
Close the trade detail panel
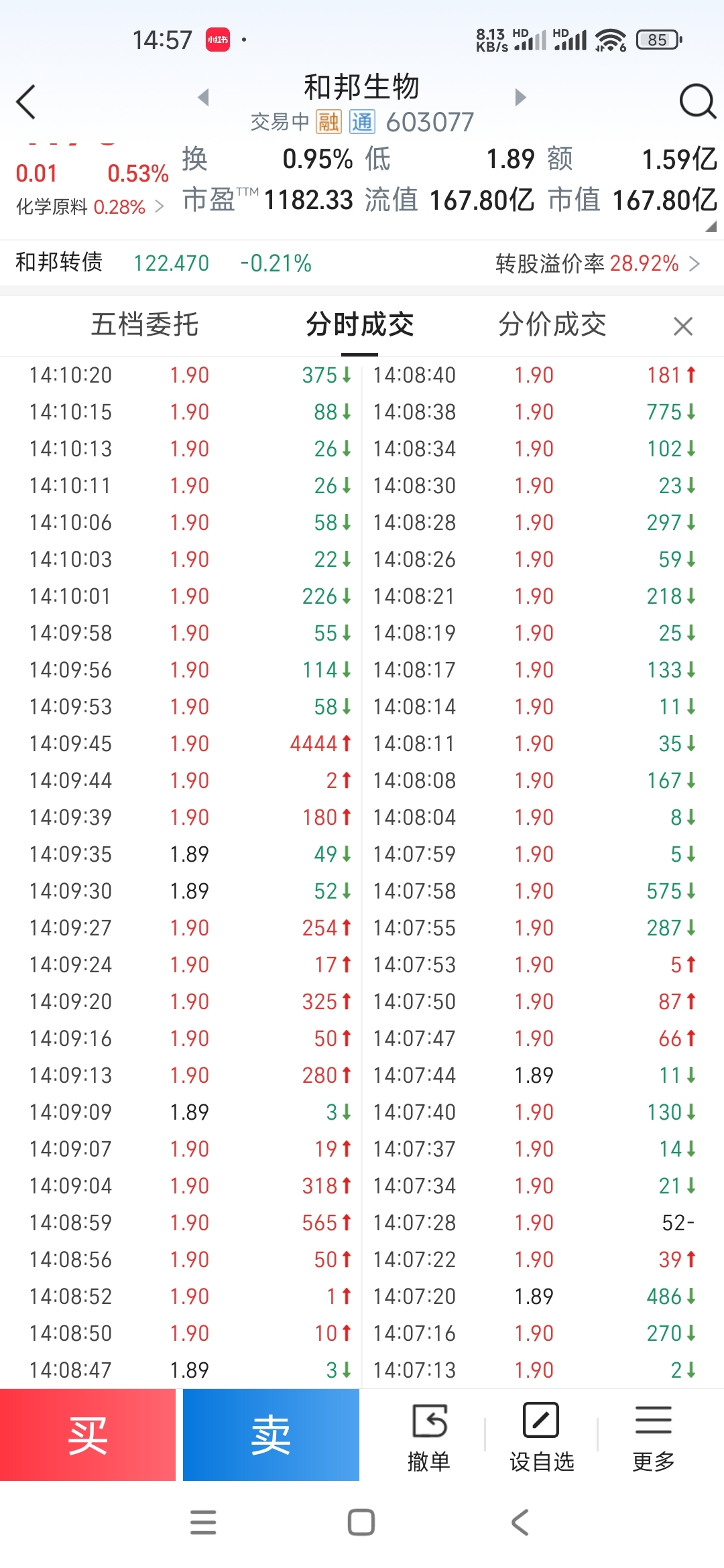point(682,326)
